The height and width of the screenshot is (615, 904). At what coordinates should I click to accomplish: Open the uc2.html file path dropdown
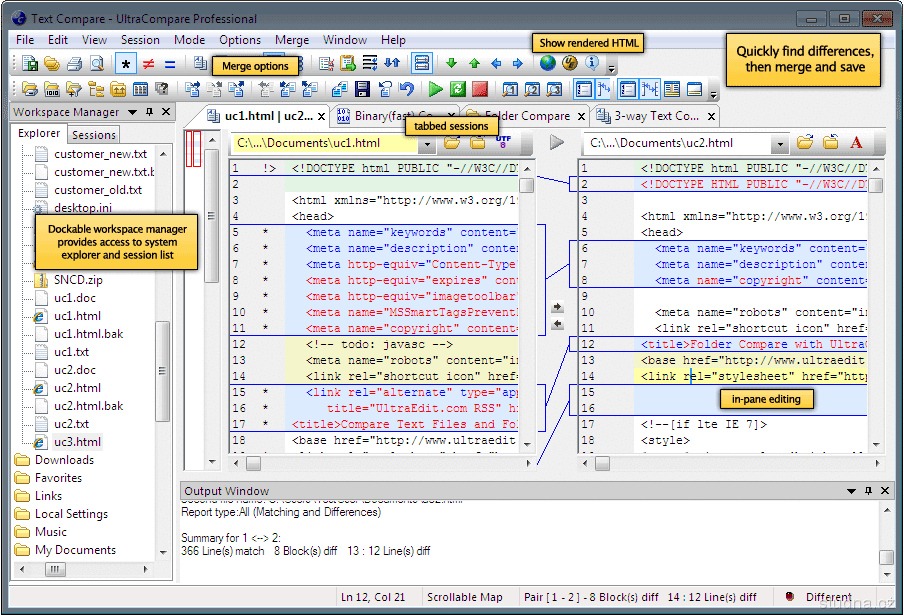tap(778, 143)
